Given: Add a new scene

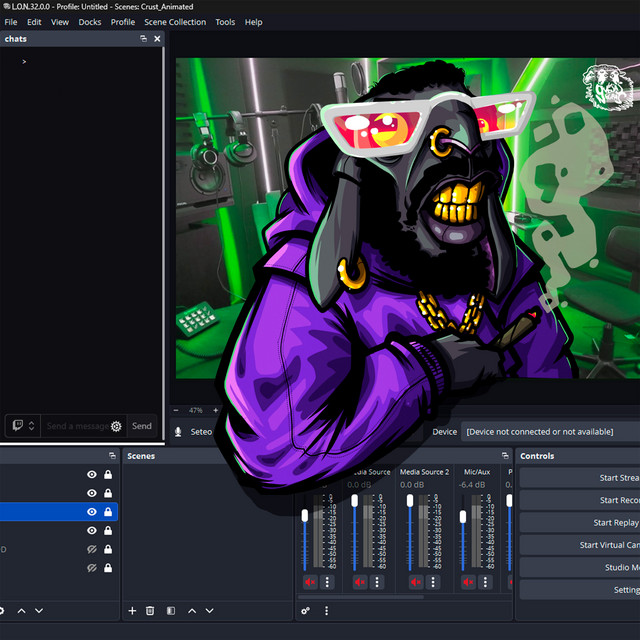Looking at the screenshot, I should click(x=132, y=611).
